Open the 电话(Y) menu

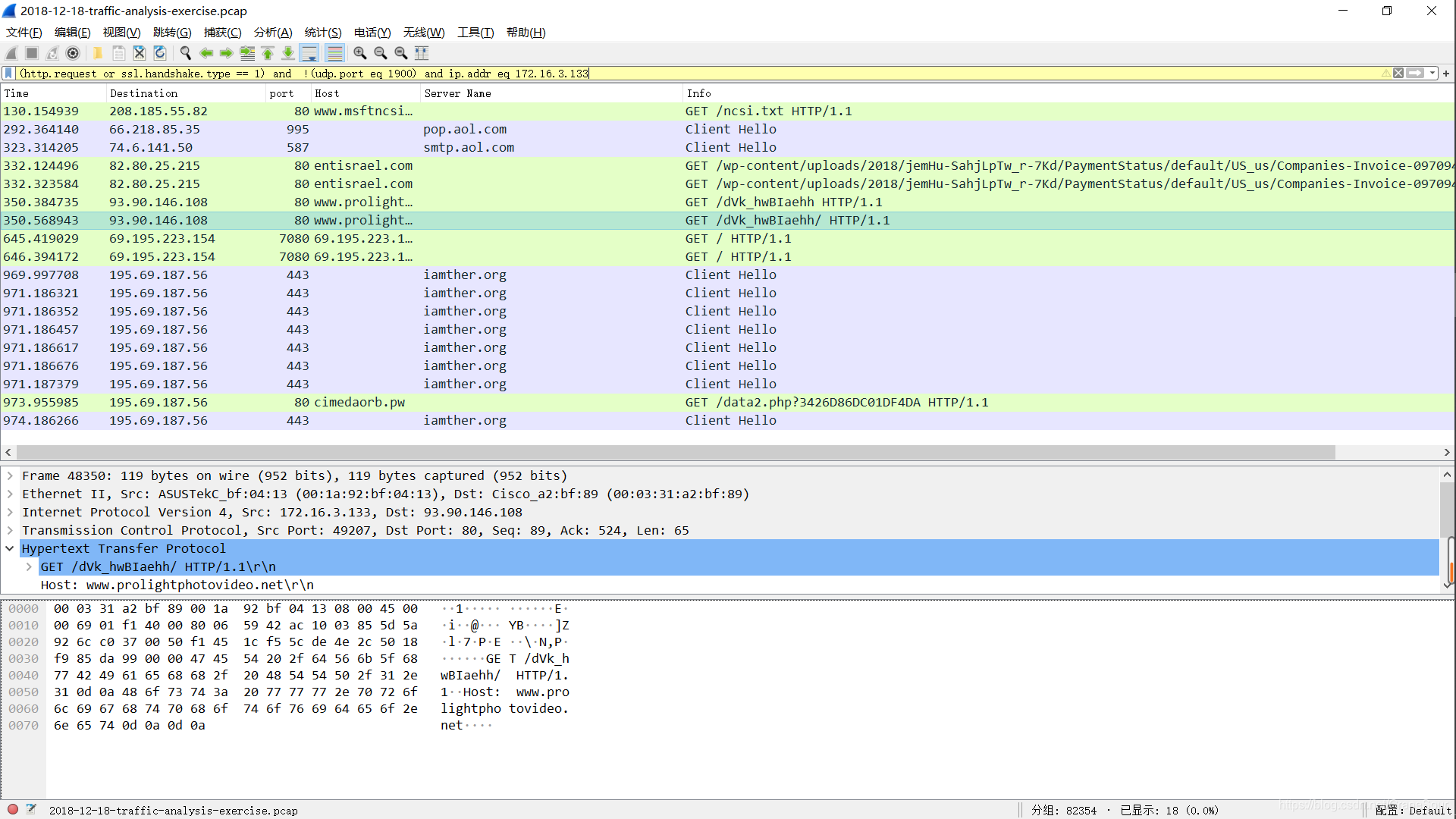372,33
